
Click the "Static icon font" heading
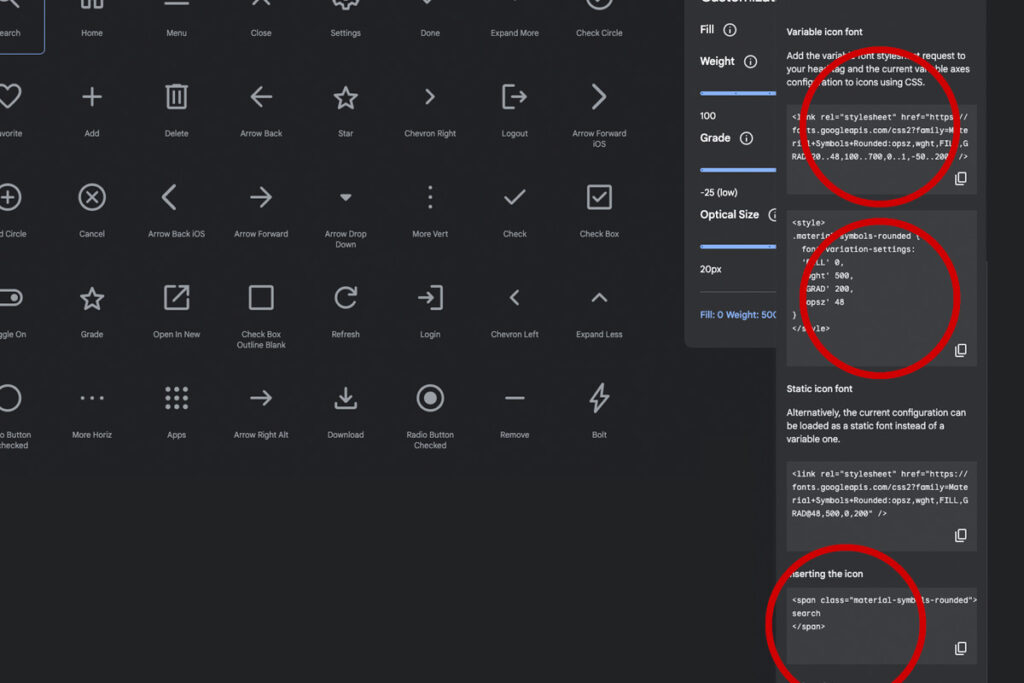(819, 389)
